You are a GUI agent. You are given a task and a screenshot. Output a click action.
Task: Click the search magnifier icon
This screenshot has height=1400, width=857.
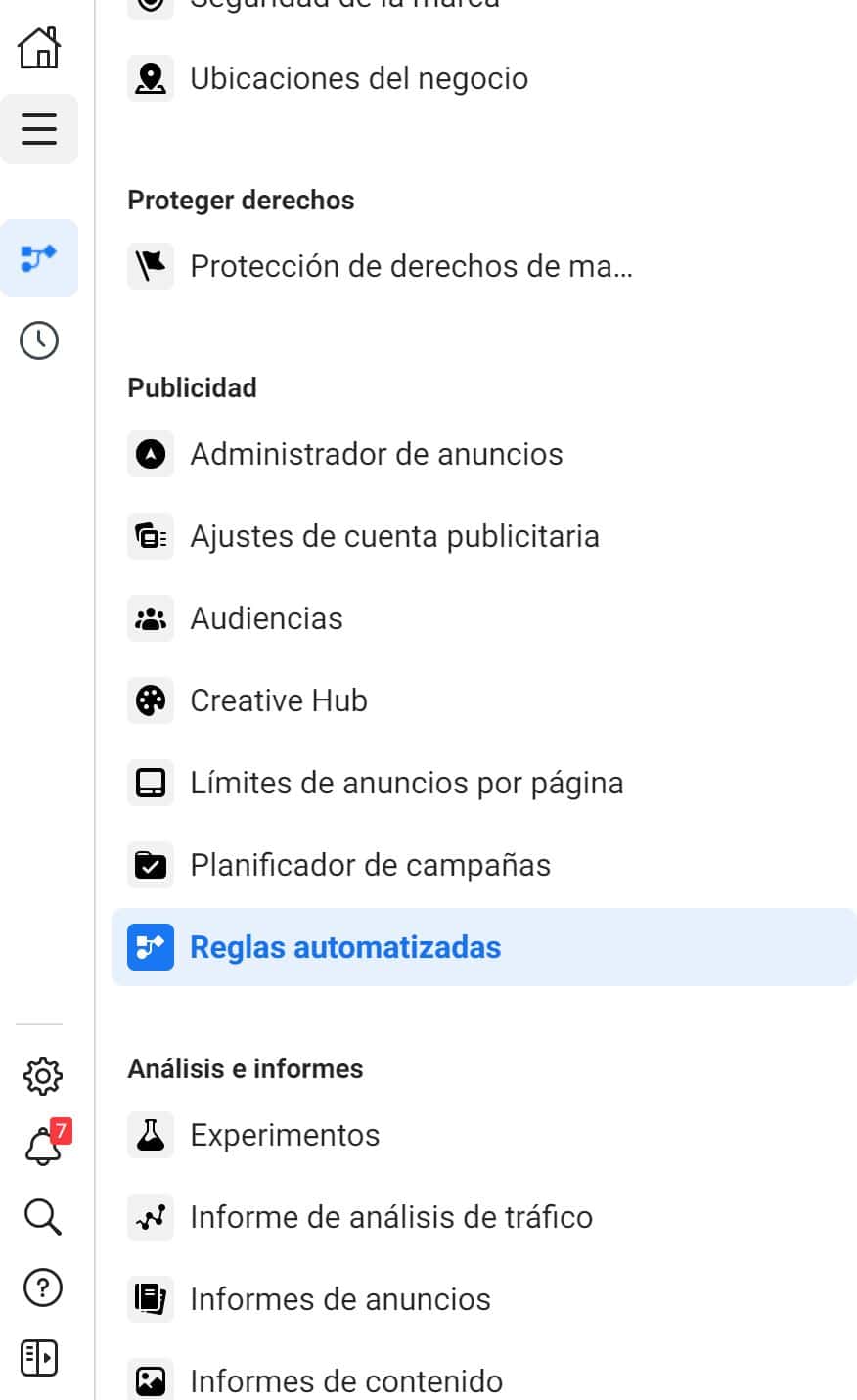(x=42, y=1217)
